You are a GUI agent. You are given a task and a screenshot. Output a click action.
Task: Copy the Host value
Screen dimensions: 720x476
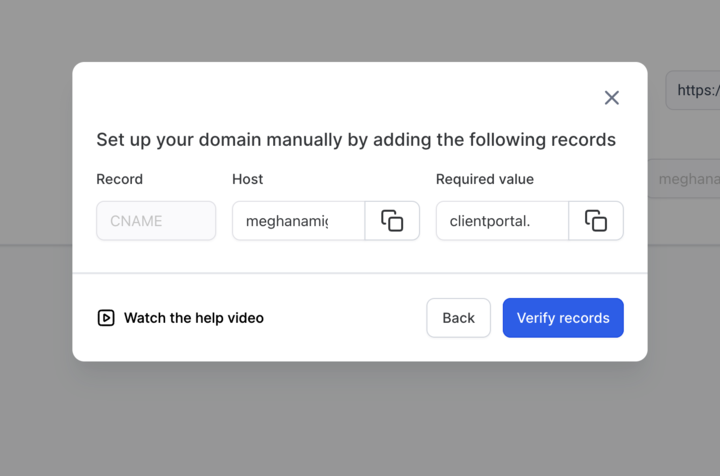392,221
